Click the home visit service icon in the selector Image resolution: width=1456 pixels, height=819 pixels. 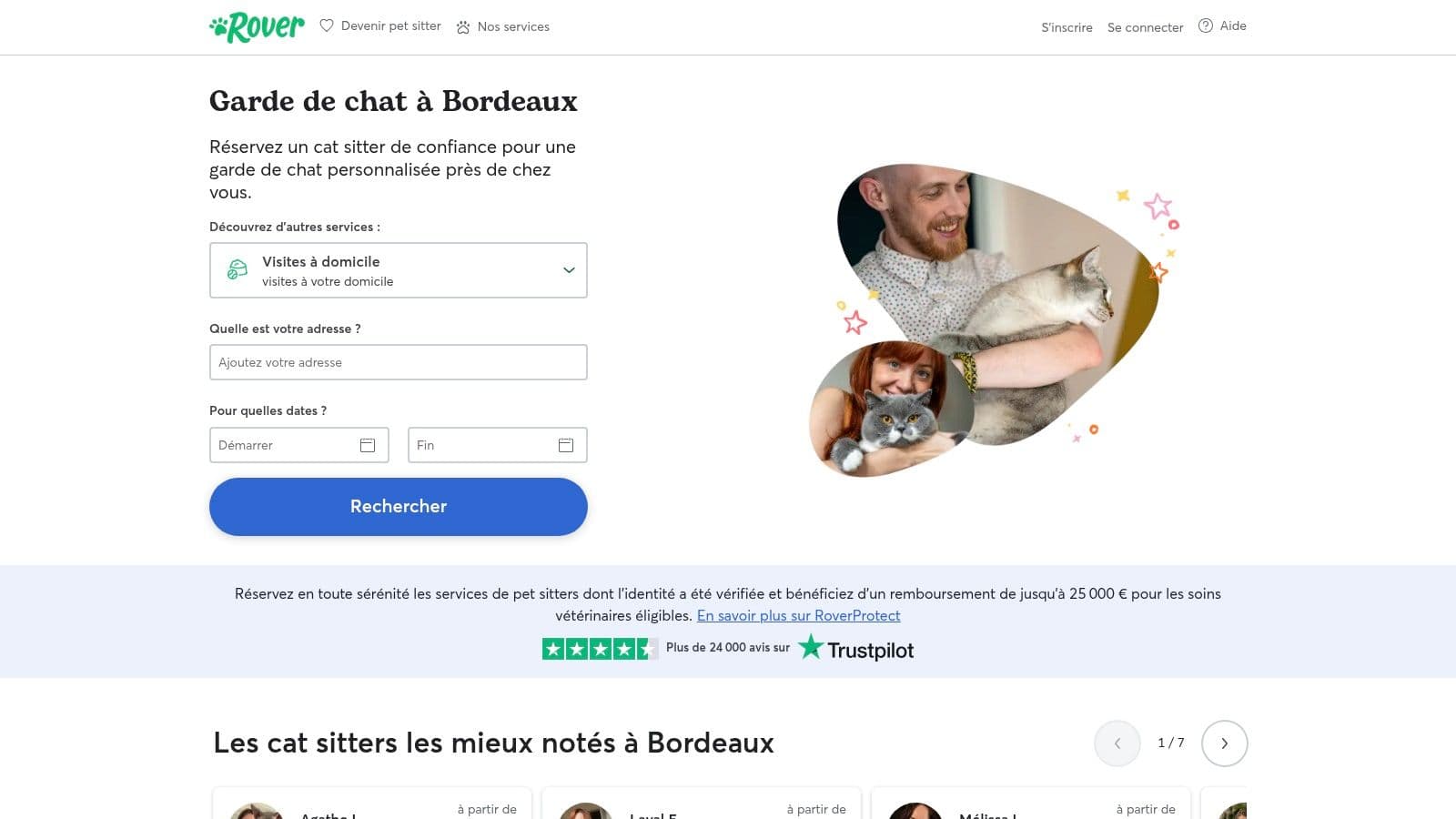coord(236,269)
